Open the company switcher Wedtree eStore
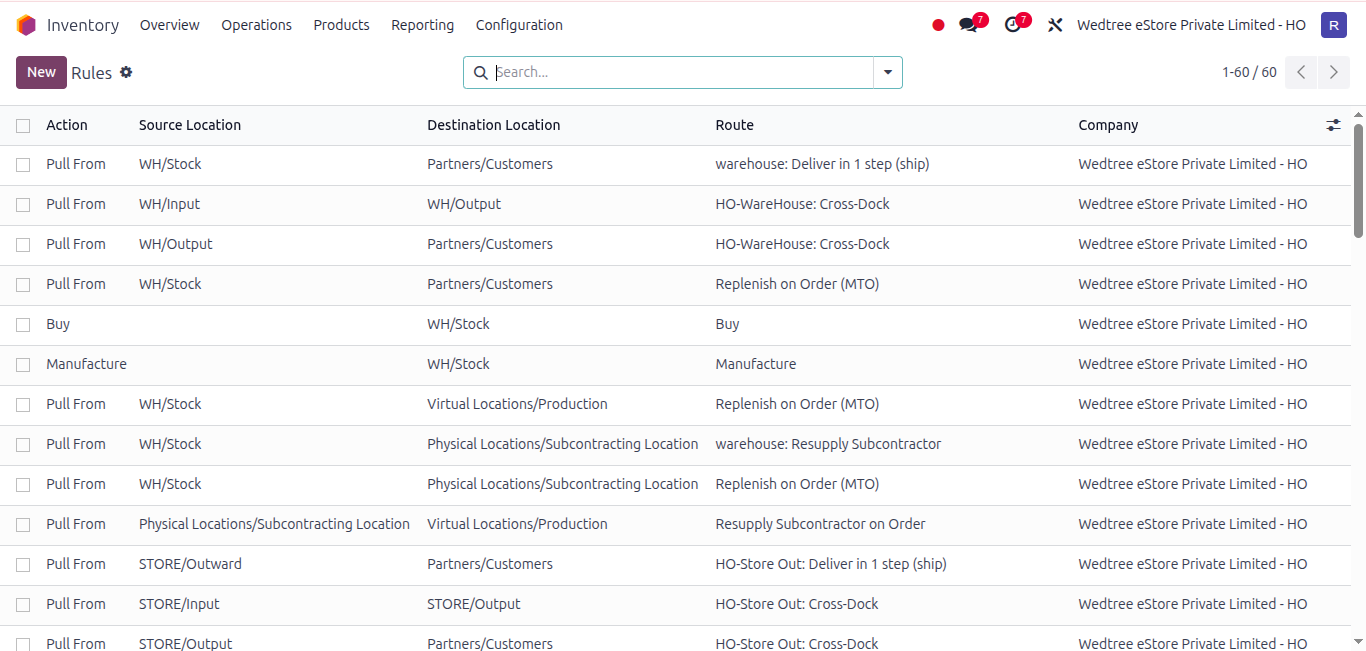The height and width of the screenshot is (651, 1366). [x=1191, y=25]
